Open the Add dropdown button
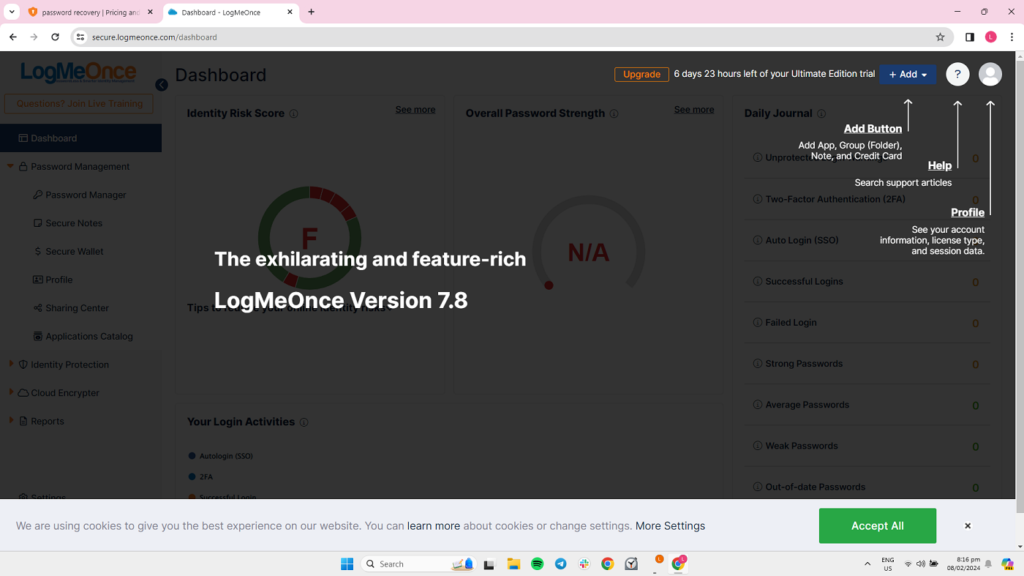The height and width of the screenshot is (576, 1024). tap(908, 74)
